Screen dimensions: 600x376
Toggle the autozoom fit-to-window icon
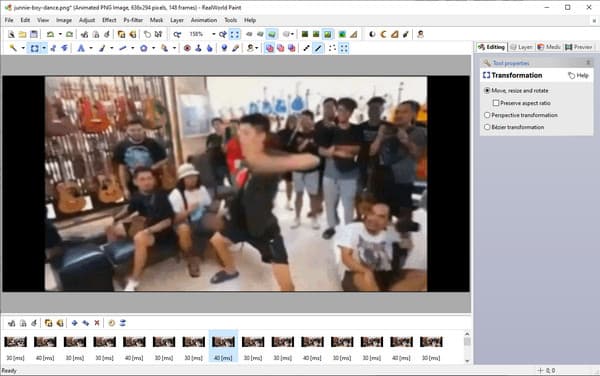tap(235, 34)
